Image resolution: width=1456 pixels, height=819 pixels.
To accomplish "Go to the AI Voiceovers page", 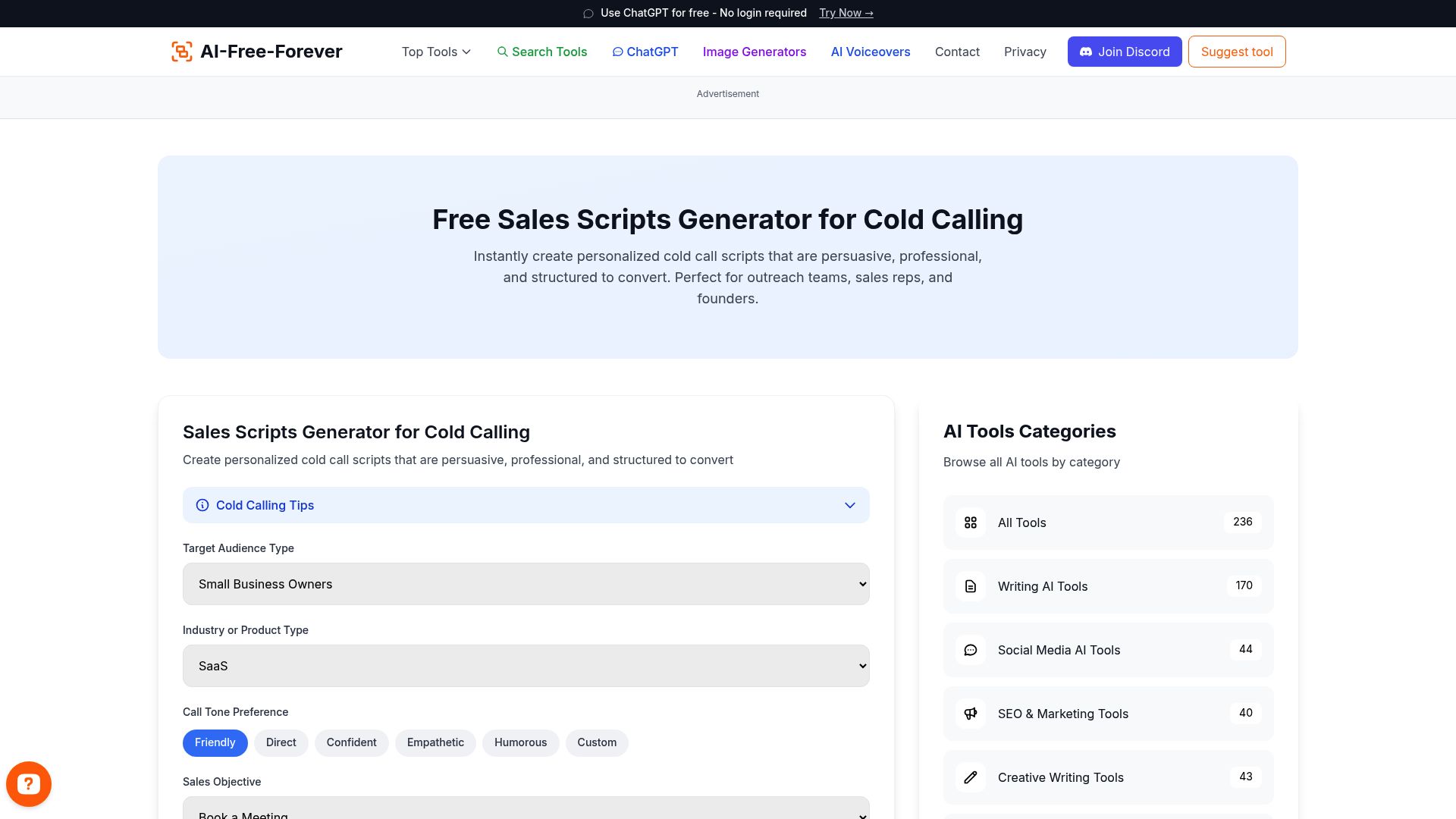I will coord(870,52).
